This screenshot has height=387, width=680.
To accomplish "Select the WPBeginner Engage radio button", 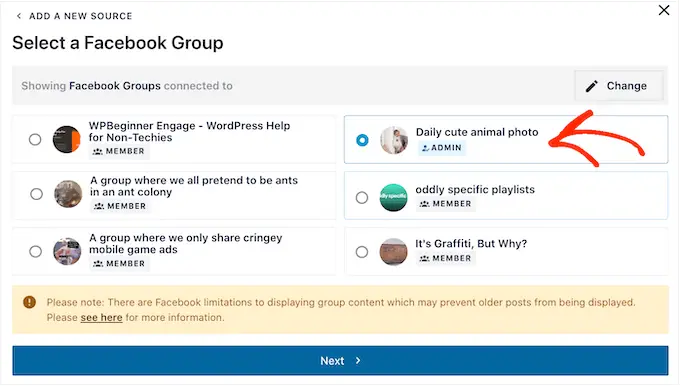I will (x=35, y=139).
